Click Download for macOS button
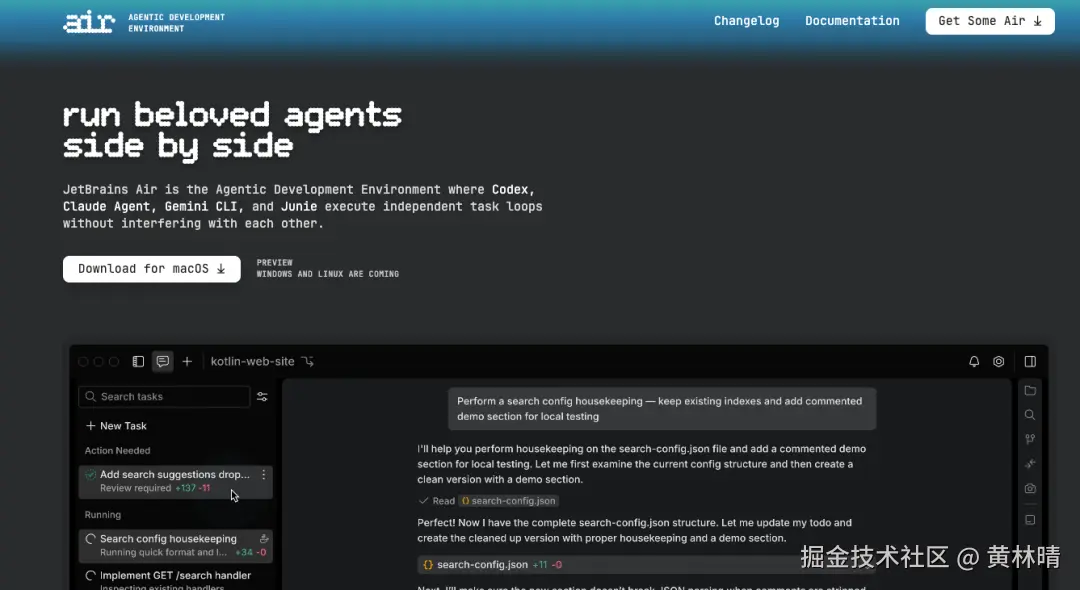This screenshot has height=590, width=1080. click(152, 269)
